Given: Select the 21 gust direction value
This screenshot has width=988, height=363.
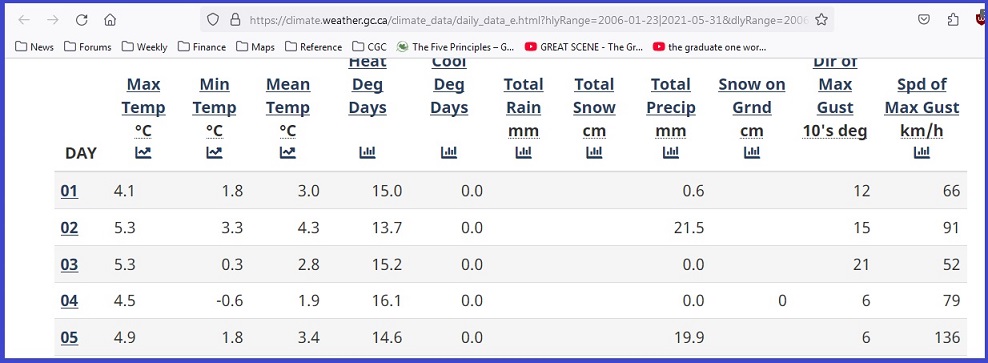Looking at the screenshot, I should [x=861, y=264].
